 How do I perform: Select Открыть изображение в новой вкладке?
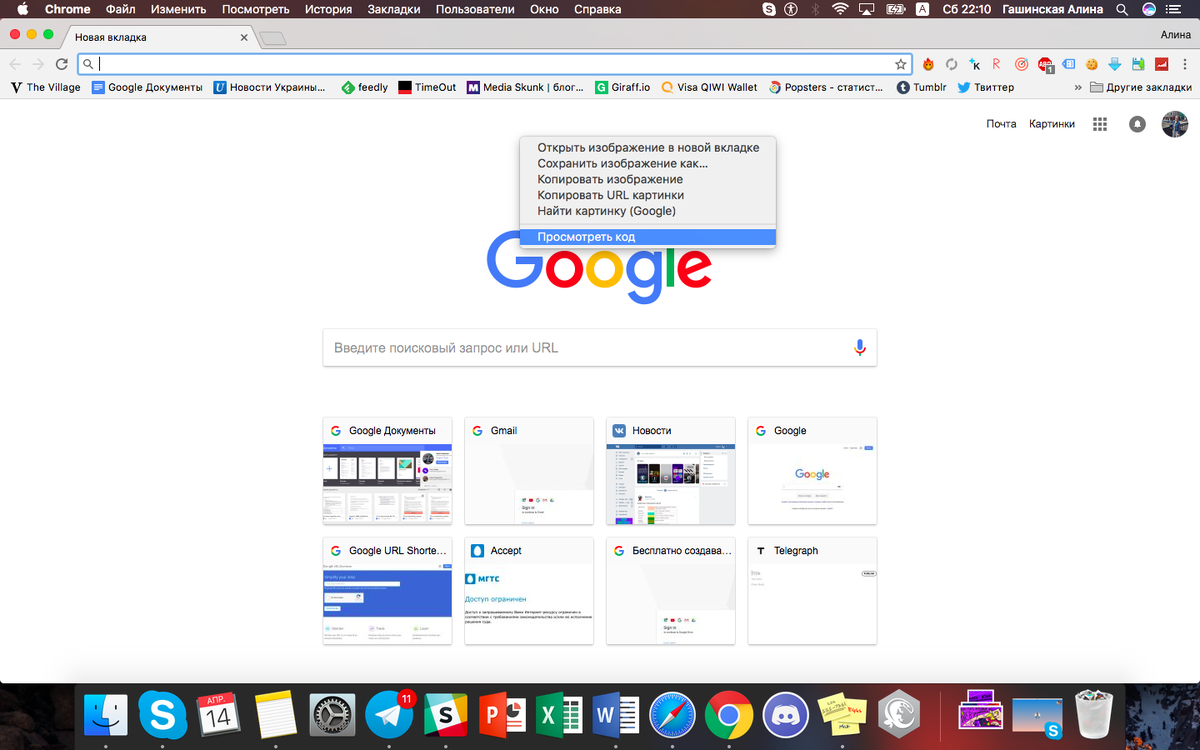pyautogui.click(x=648, y=147)
